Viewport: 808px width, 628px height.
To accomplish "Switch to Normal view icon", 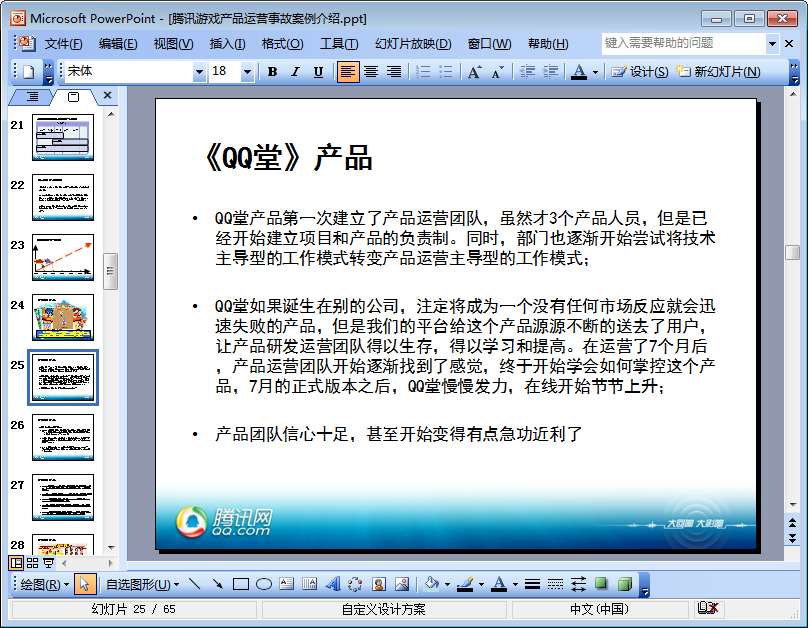I will pos(16,563).
